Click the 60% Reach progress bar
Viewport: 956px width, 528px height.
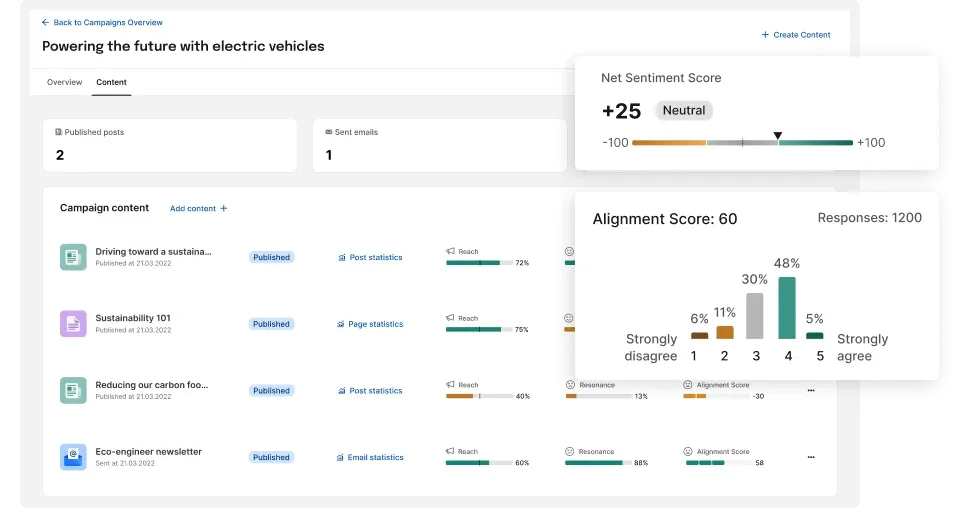pyautogui.click(x=479, y=463)
